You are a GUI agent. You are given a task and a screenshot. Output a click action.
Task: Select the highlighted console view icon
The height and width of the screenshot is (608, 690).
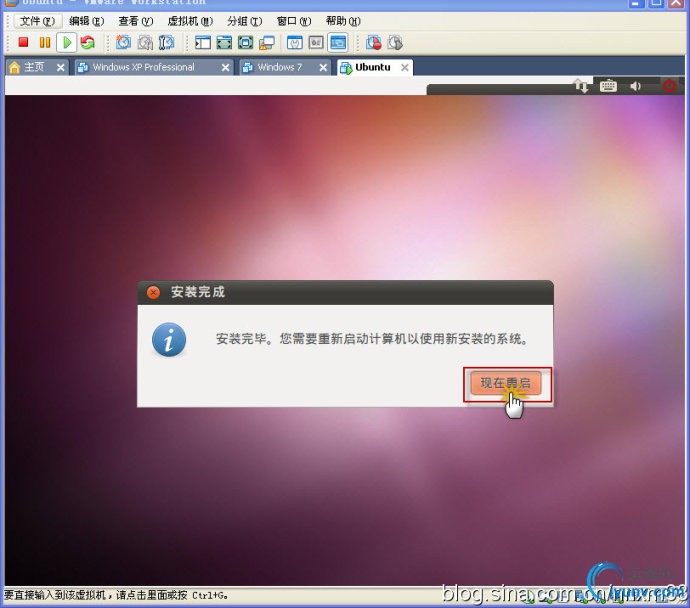[x=338, y=43]
